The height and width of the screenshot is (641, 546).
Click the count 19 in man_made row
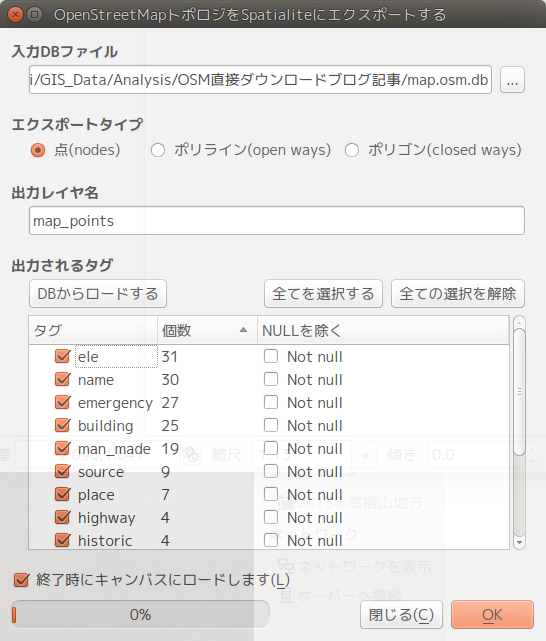click(x=170, y=449)
